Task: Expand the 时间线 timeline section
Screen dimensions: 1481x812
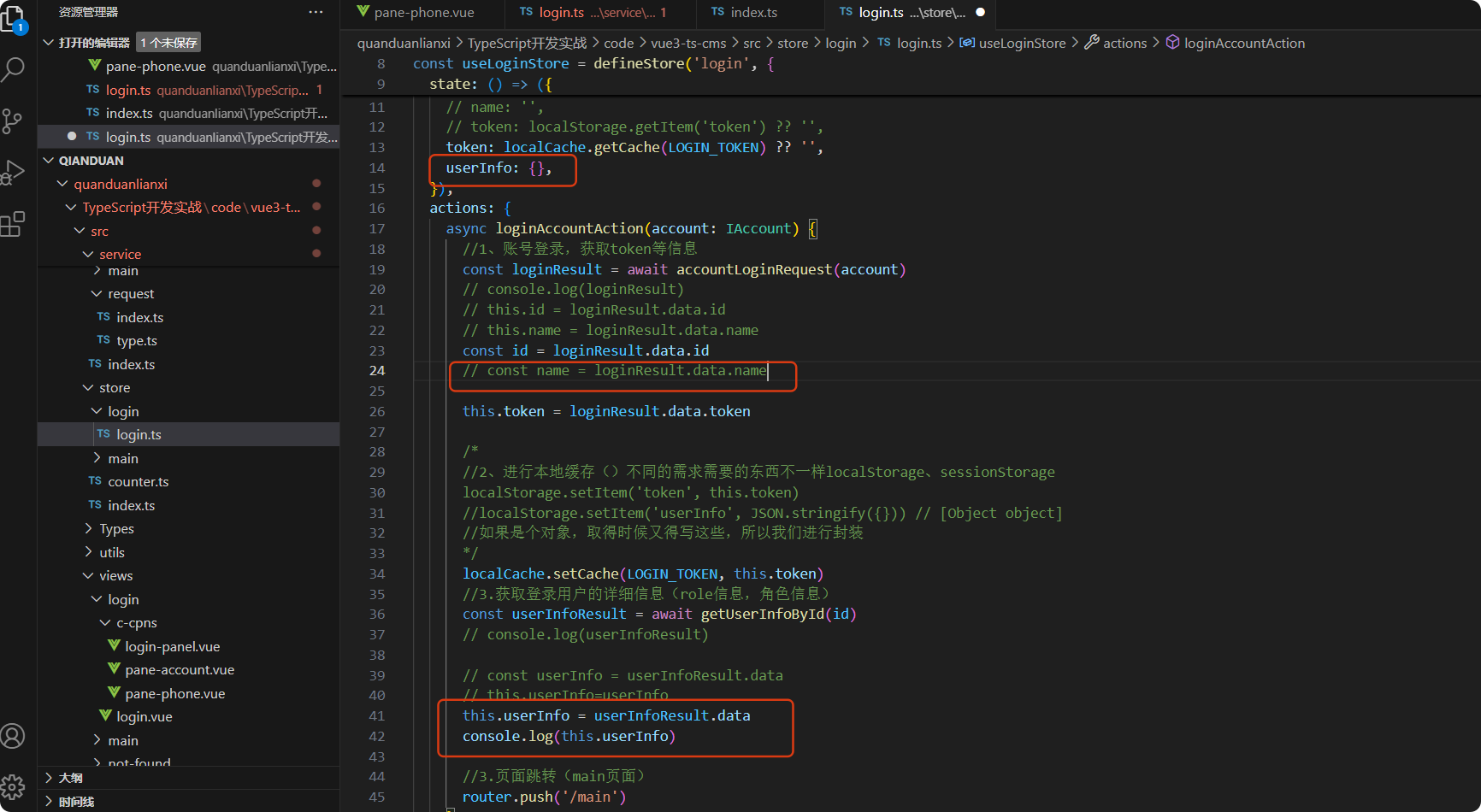Action: (49, 802)
